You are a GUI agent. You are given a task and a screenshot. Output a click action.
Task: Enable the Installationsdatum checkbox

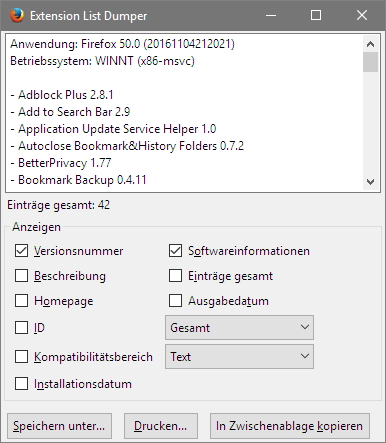click(21, 384)
